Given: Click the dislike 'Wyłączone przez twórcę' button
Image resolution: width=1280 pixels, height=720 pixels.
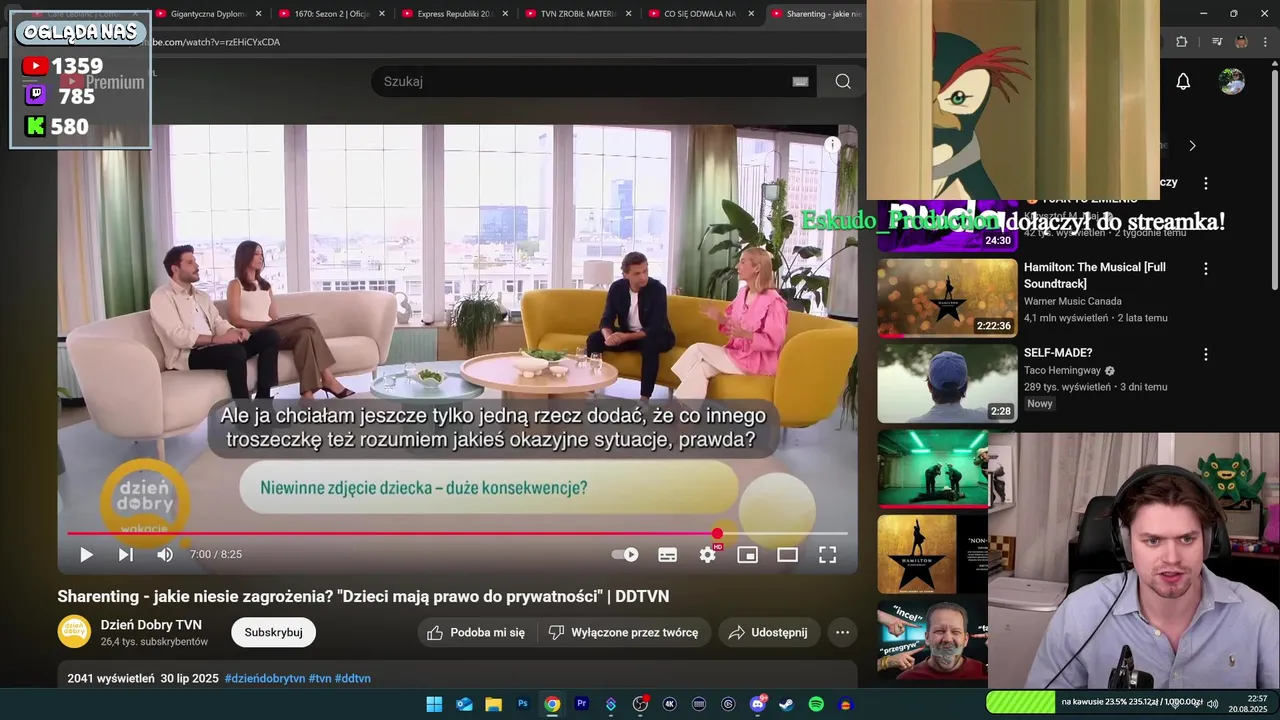Looking at the screenshot, I should (624, 632).
